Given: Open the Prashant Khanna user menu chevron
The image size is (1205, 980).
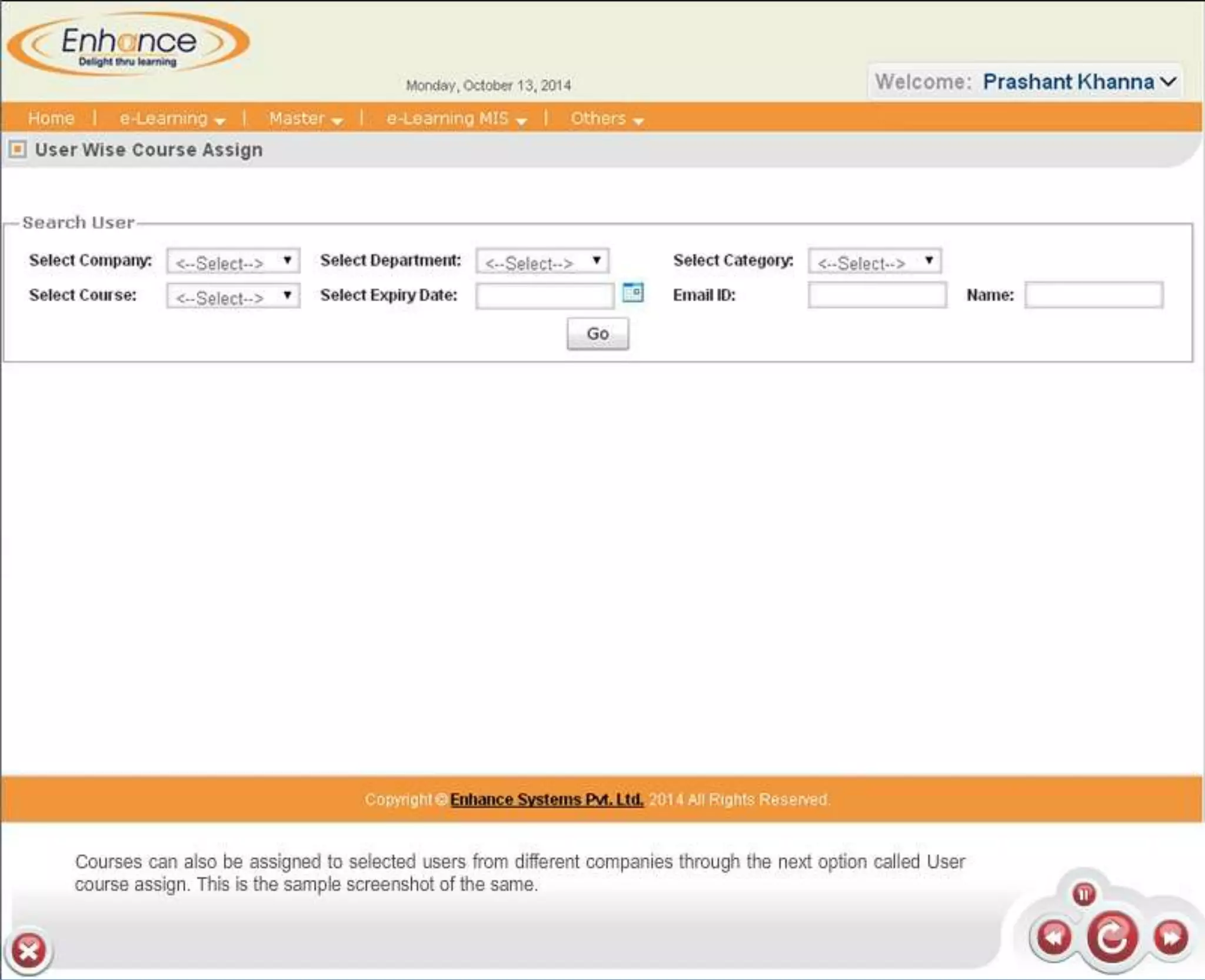Looking at the screenshot, I should pyautogui.click(x=1169, y=82).
